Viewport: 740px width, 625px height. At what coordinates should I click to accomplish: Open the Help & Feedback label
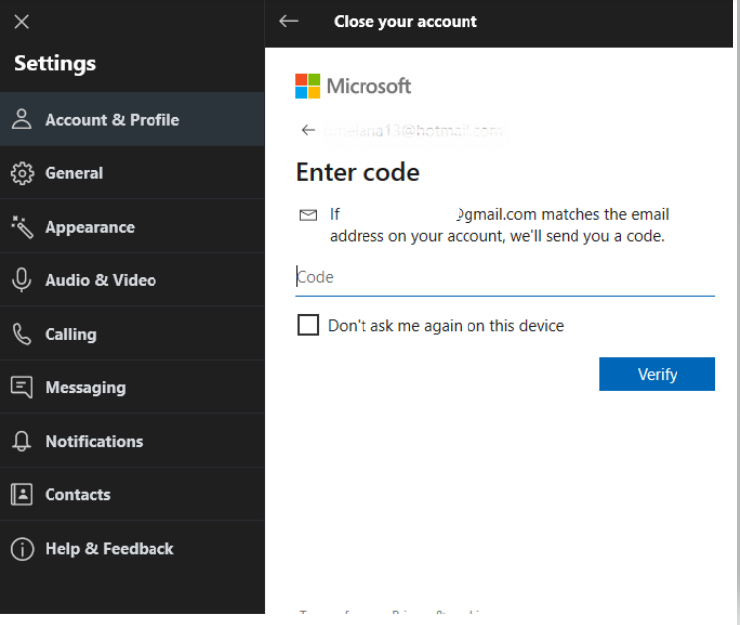coord(109,549)
